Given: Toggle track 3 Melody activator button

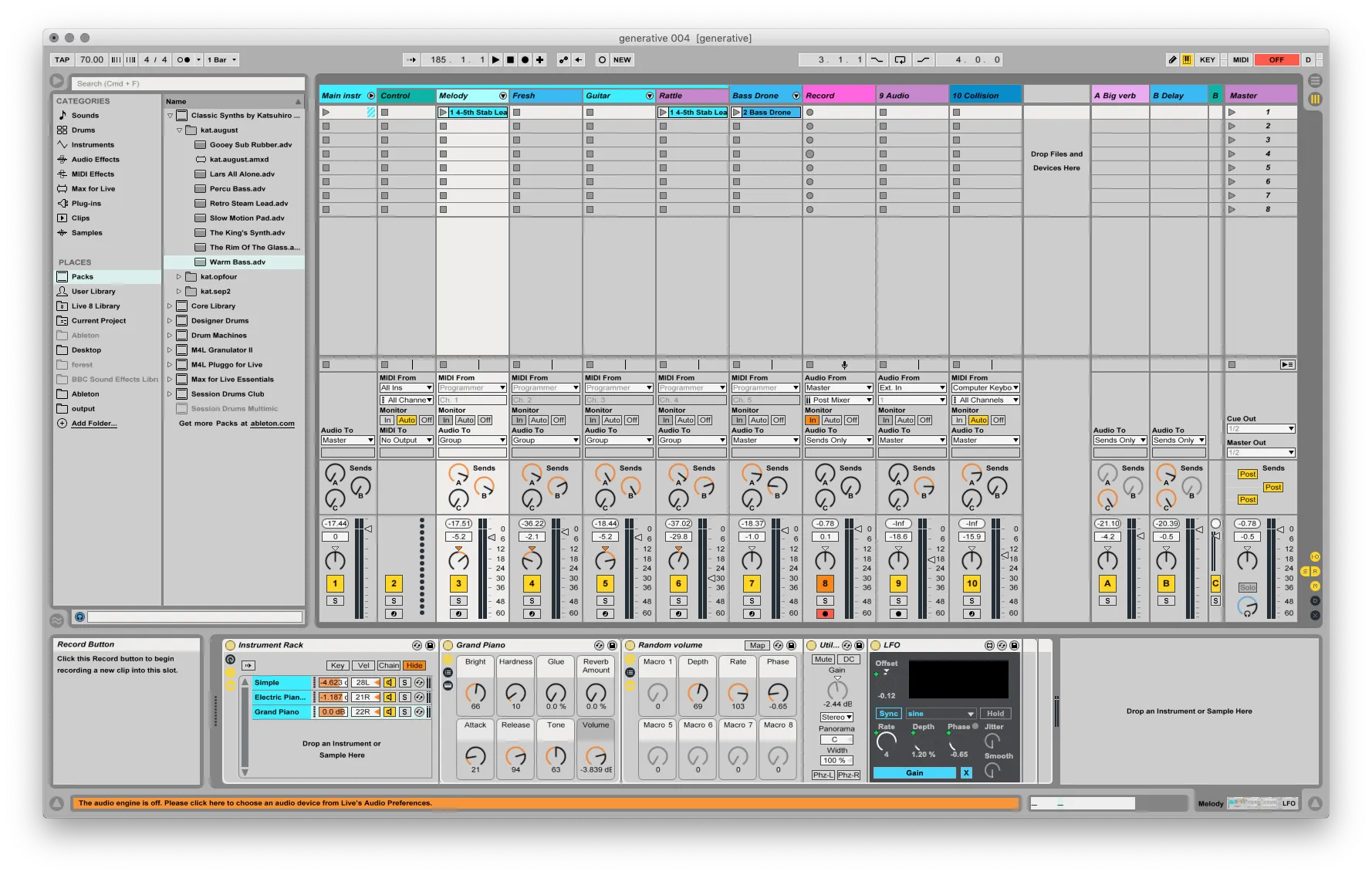Looking at the screenshot, I should (458, 583).
